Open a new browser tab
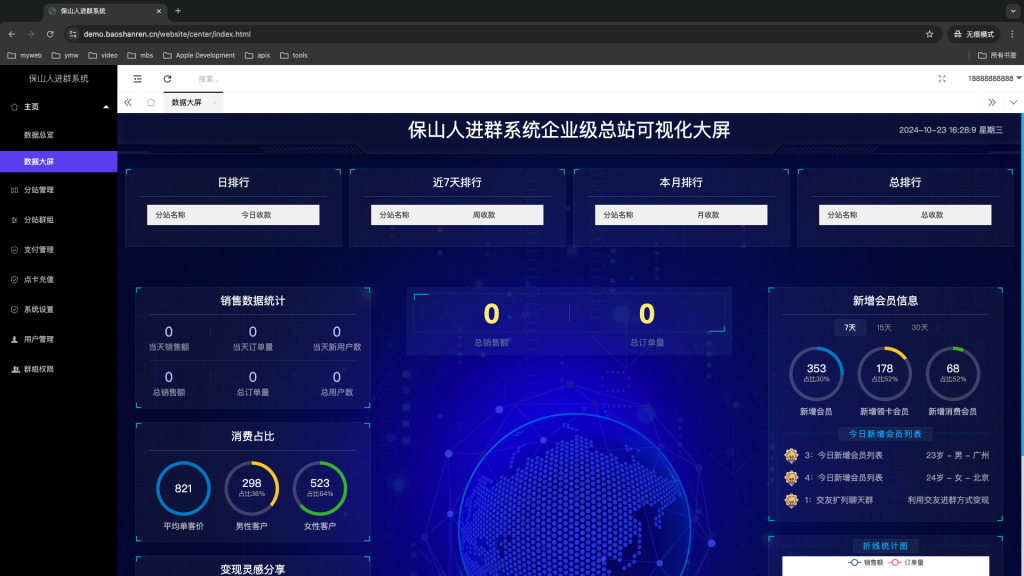1024x576 pixels. click(178, 10)
